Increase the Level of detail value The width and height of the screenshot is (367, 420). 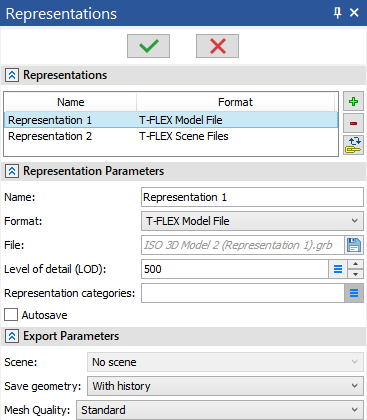[356, 264]
